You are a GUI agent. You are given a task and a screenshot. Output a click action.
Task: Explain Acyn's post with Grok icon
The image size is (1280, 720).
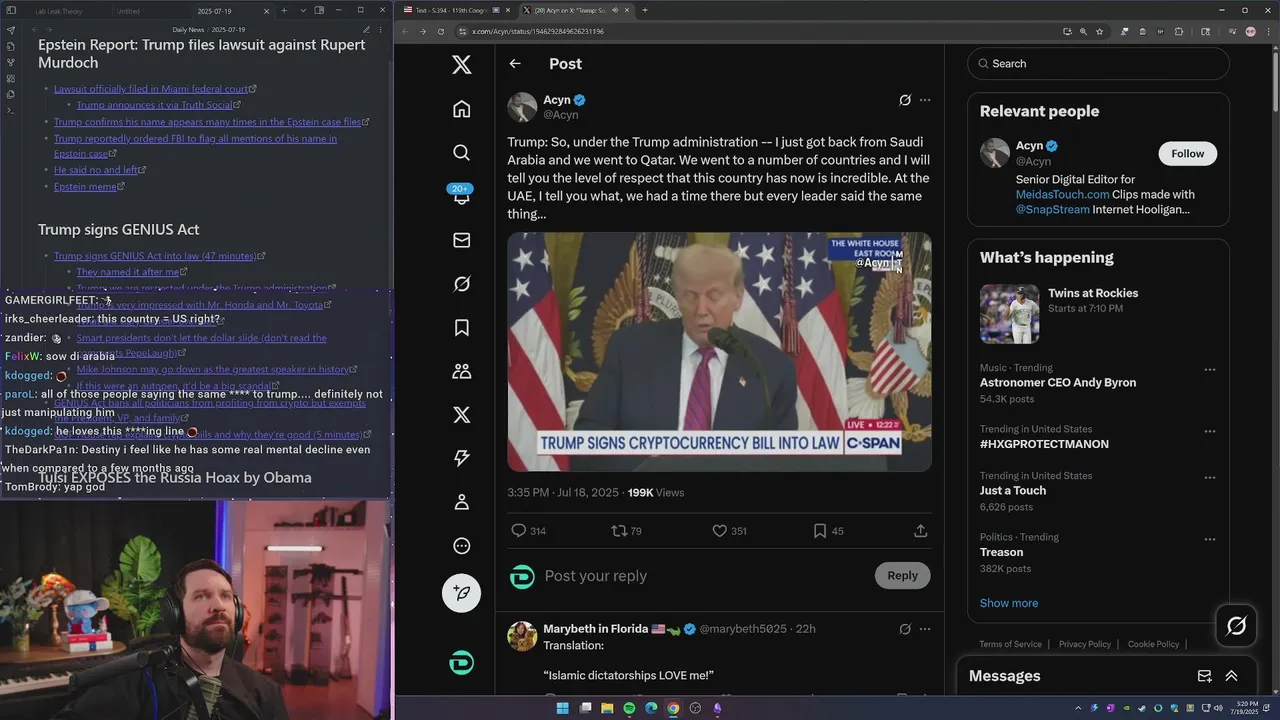pyautogui.click(x=904, y=100)
